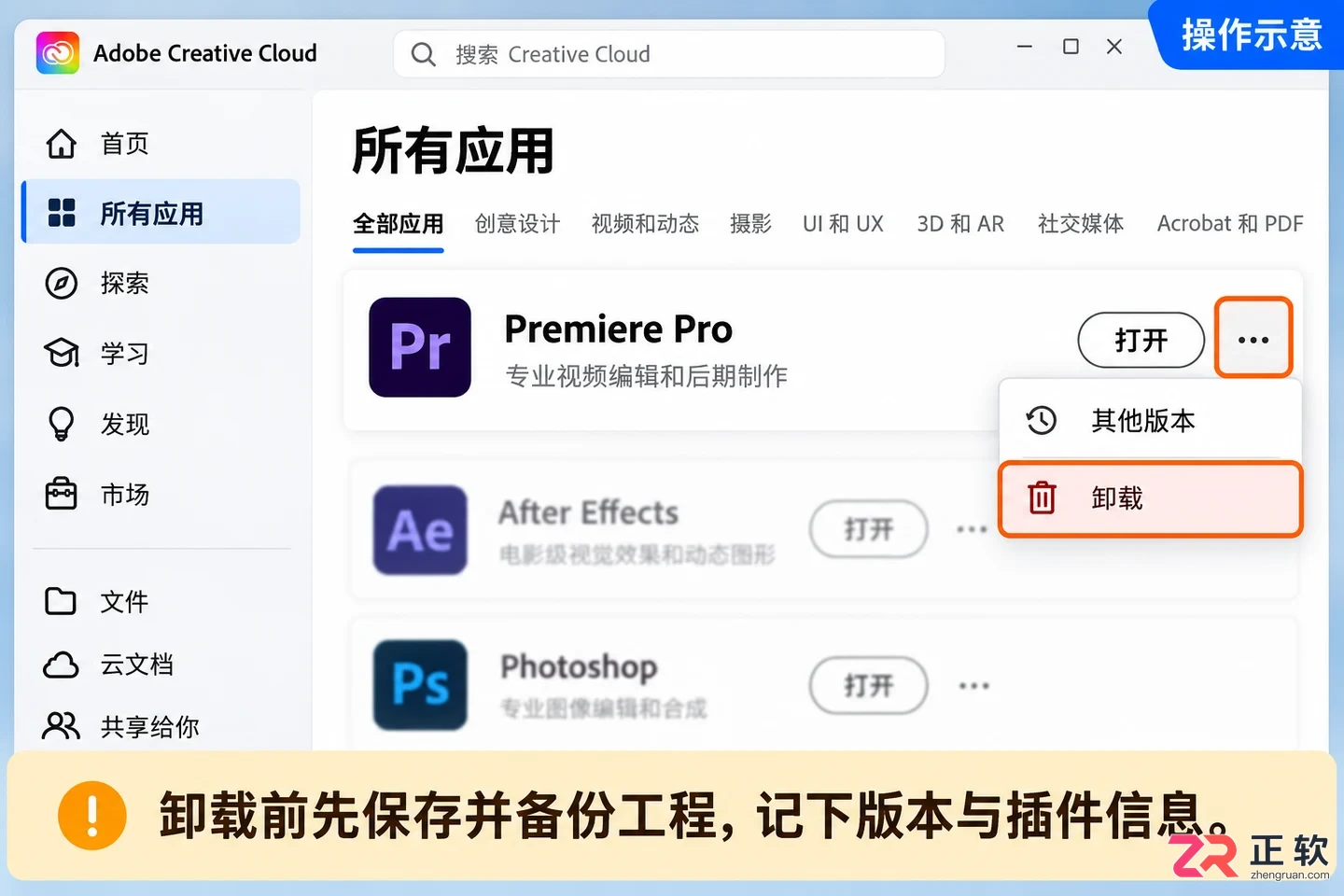Open Photoshop more options menu
The height and width of the screenshot is (896, 1344).
pyautogui.click(x=973, y=686)
